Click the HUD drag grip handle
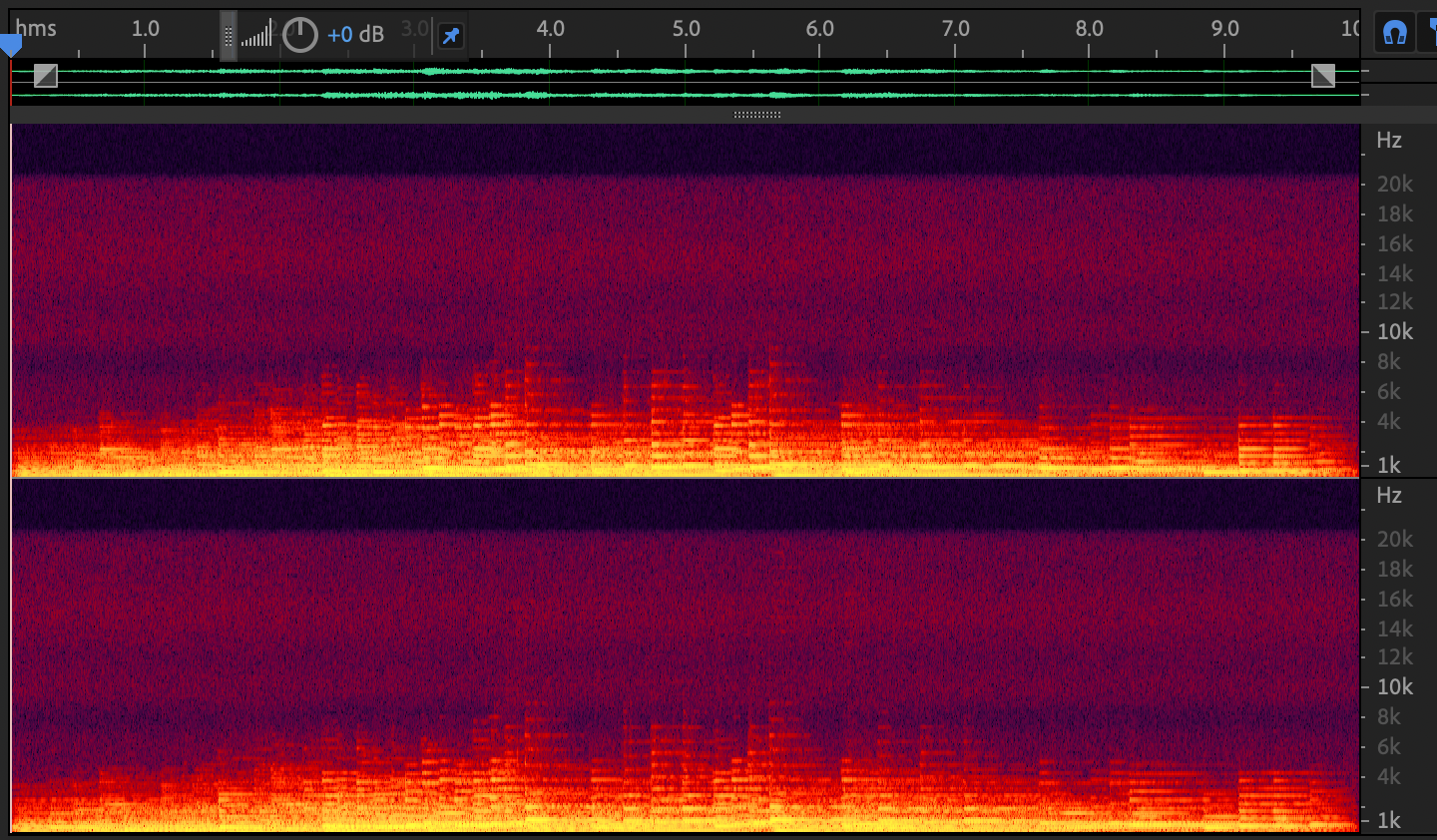Image resolution: width=1437 pixels, height=840 pixels. coord(229,36)
